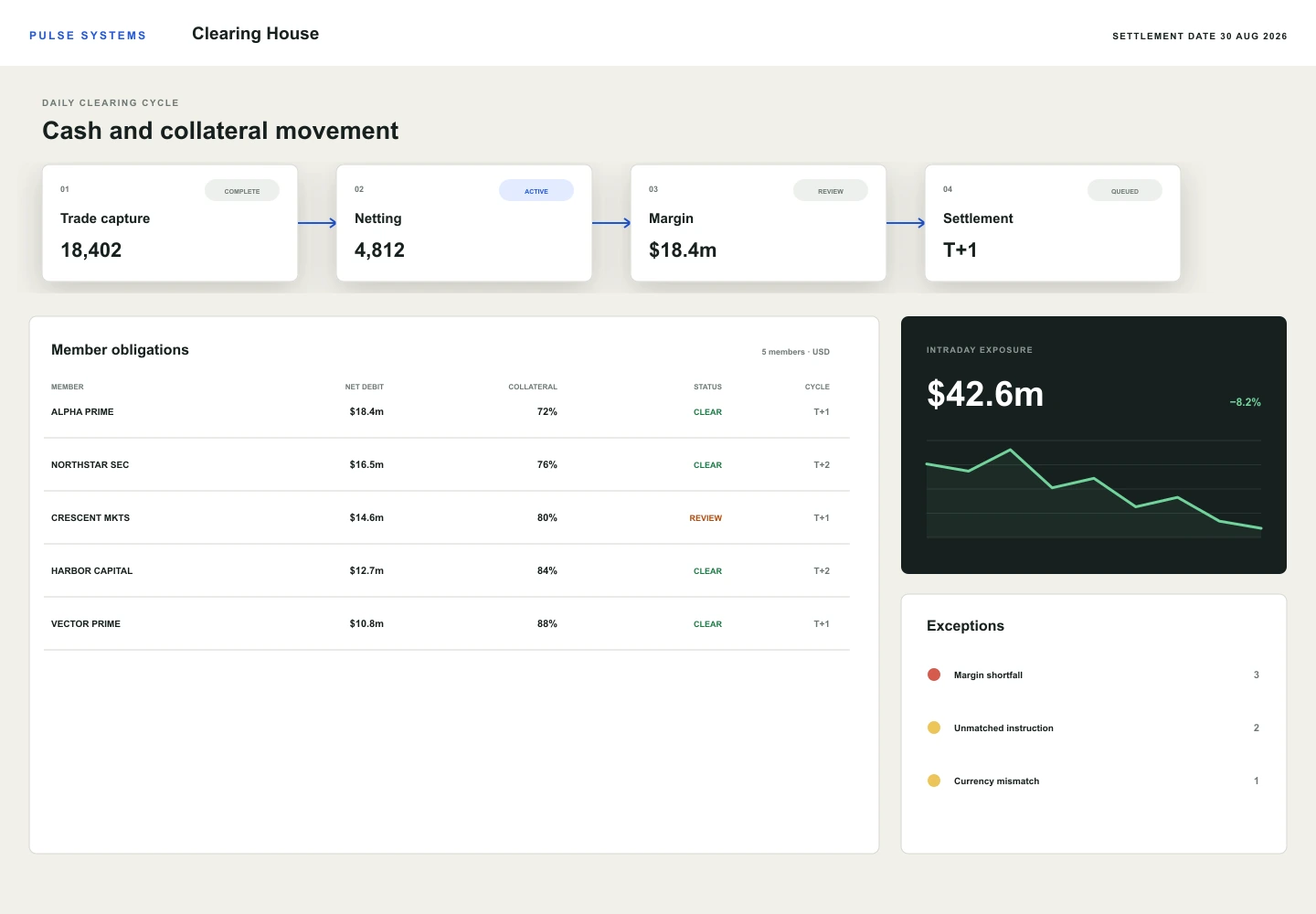The image size is (1316, 914).
Task: Click the QUEUED status badge
Action: point(1125,191)
